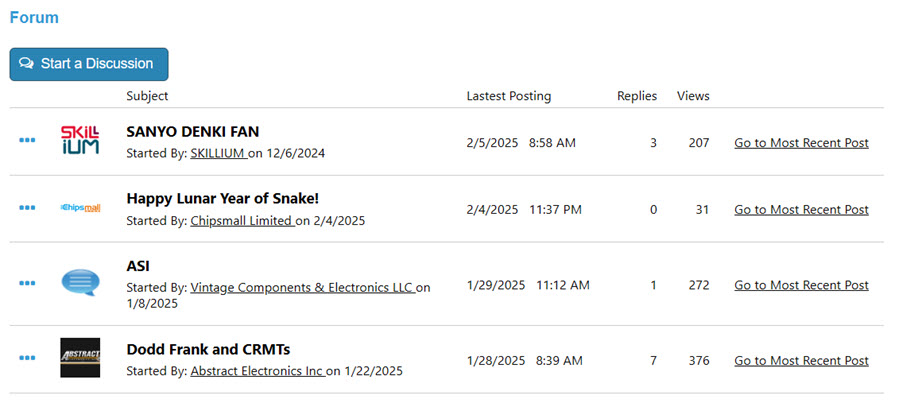899x403 pixels.
Task: Open Dodd Frank and CRMTs thread
Action: click(x=208, y=349)
